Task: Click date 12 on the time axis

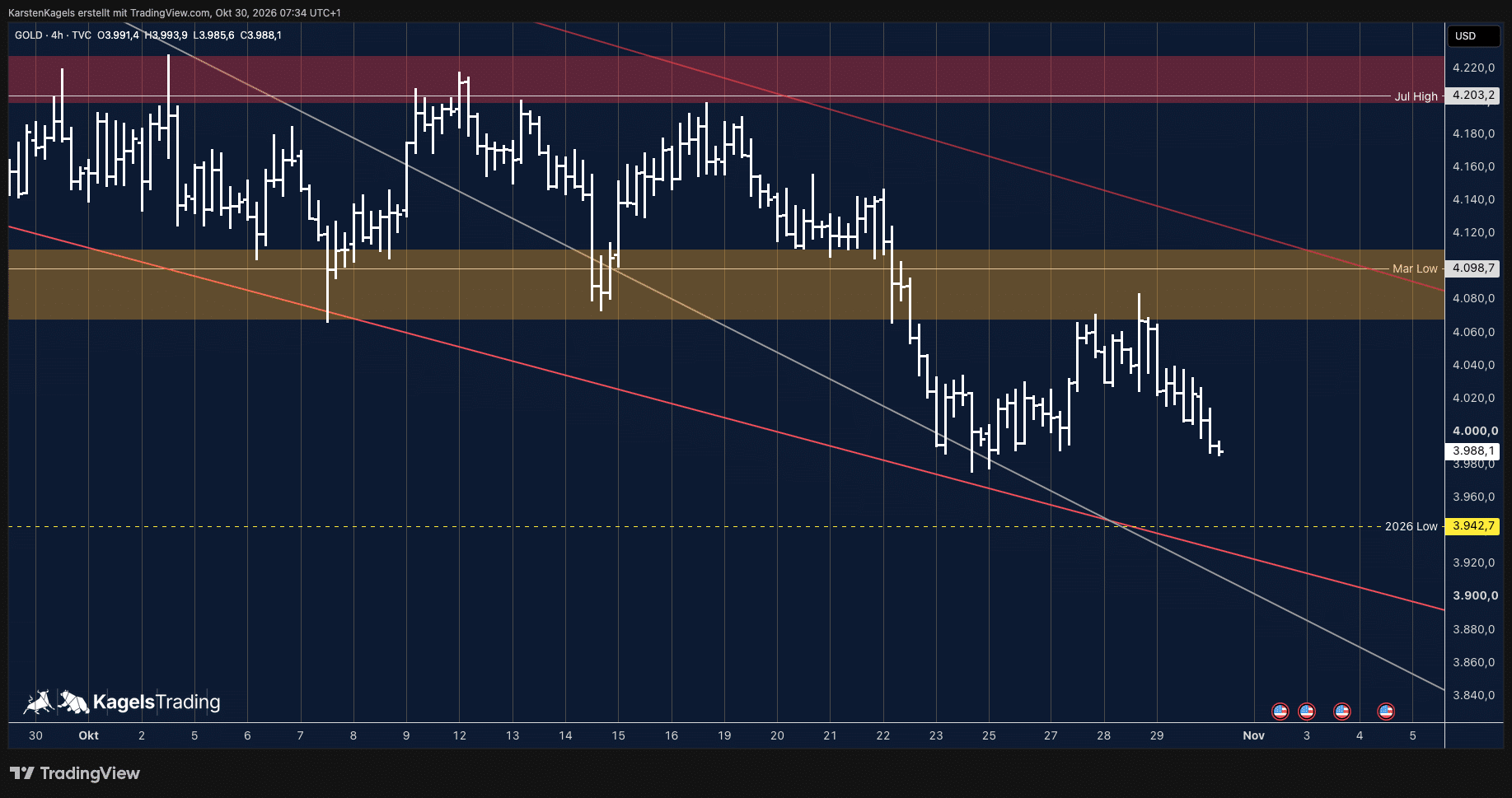Action: pyautogui.click(x=459, y=735)
